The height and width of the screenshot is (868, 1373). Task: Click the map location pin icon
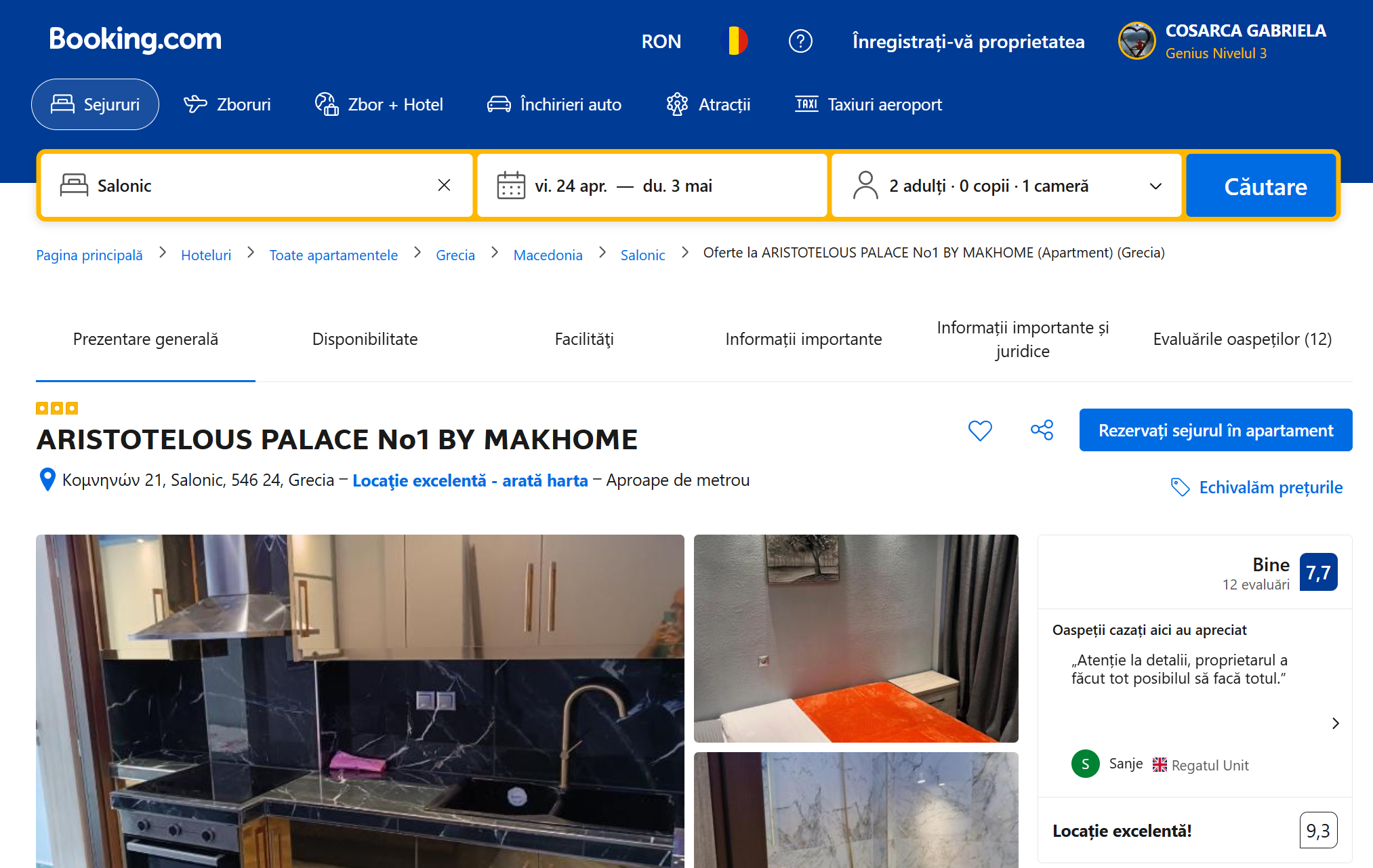pos(47,480)
